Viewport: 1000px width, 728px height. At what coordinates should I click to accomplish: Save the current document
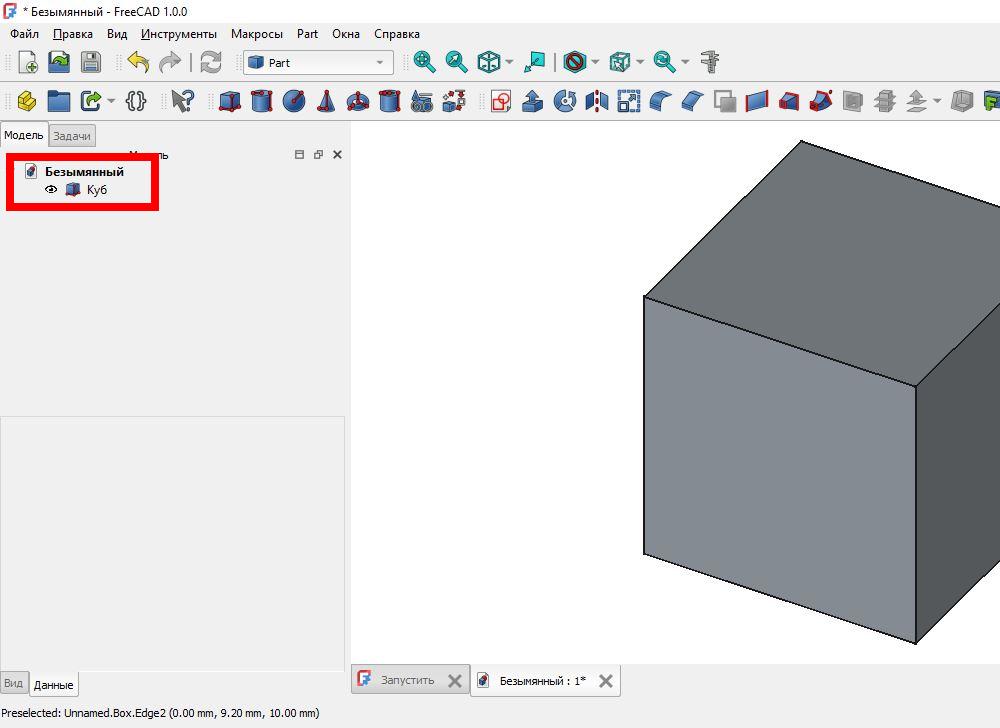[x=91, y=62]
